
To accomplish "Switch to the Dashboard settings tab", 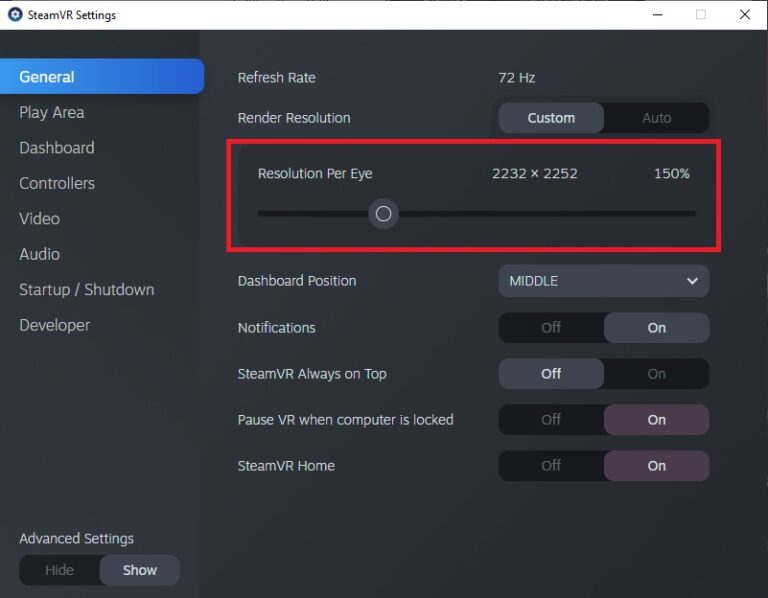I will (x=57, y=148).
